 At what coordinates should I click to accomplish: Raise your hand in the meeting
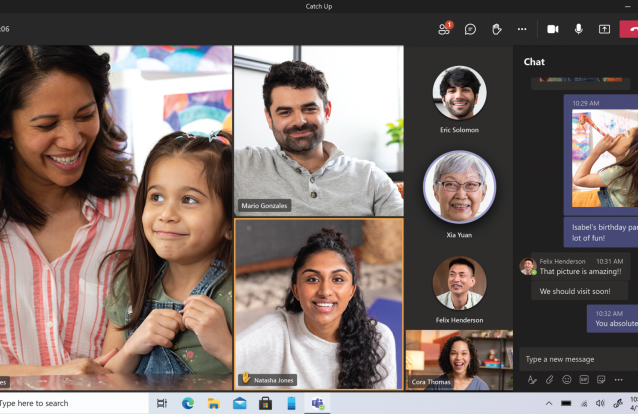pyautogui.click(x=496, y=29)
